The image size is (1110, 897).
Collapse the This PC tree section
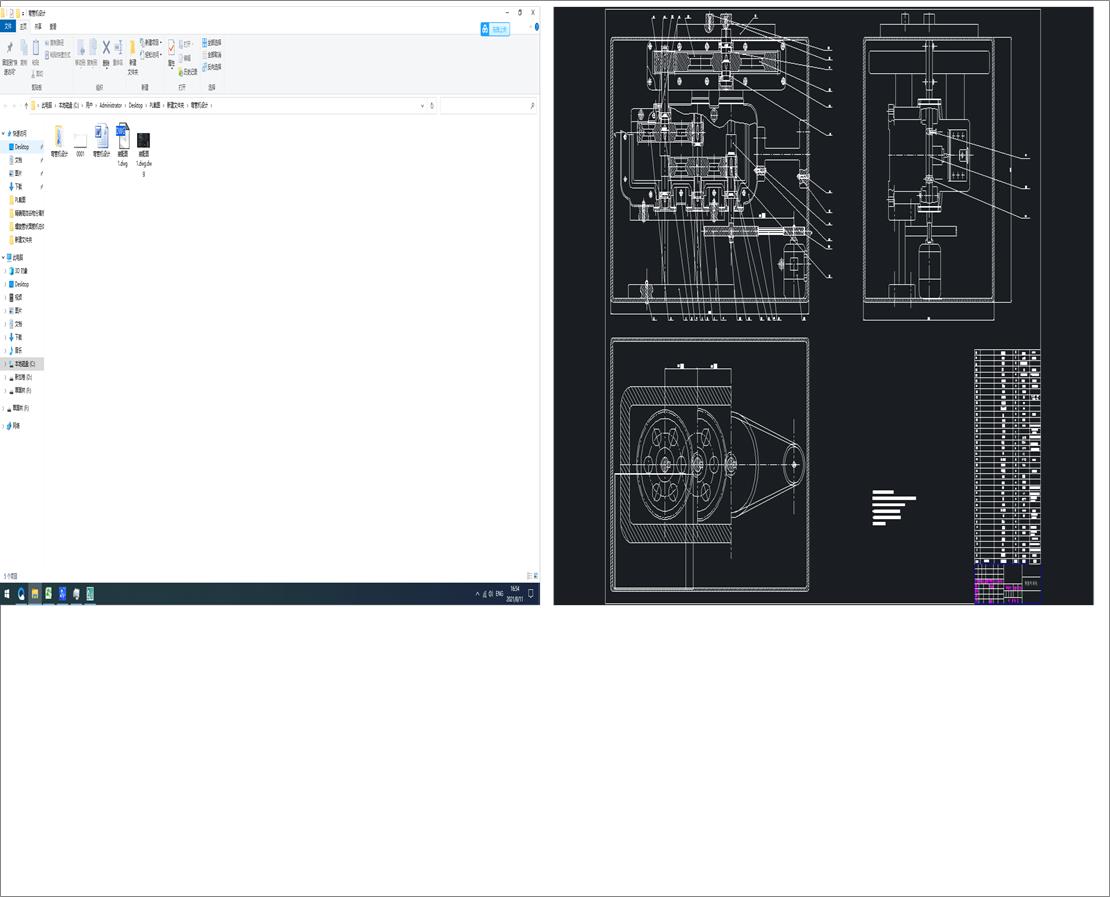point(4,258)
